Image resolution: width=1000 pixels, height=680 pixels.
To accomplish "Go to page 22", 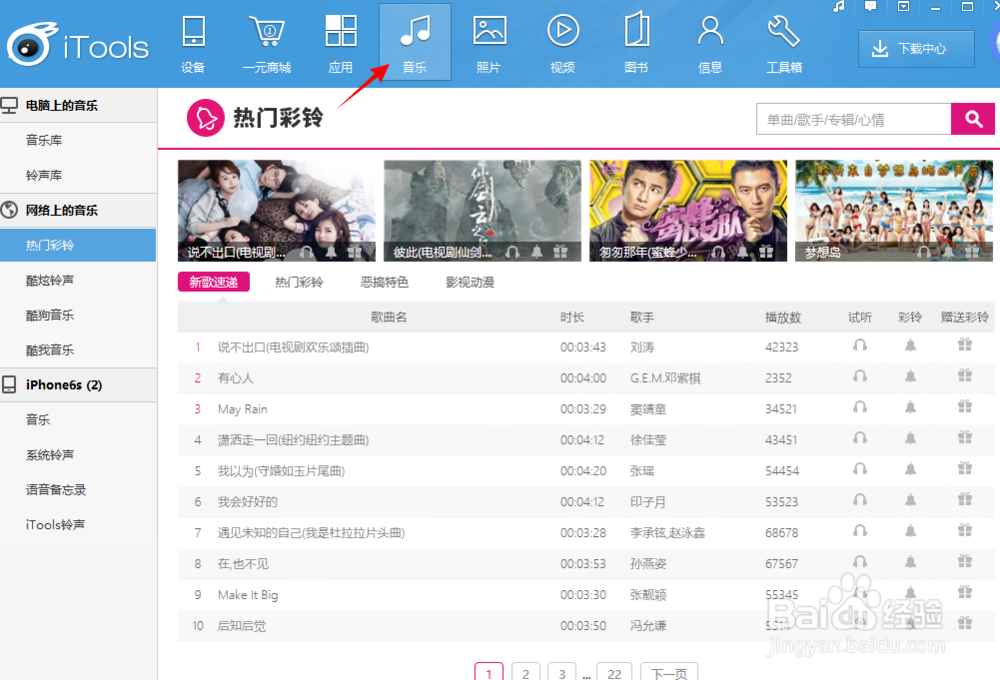I will 615,672.
